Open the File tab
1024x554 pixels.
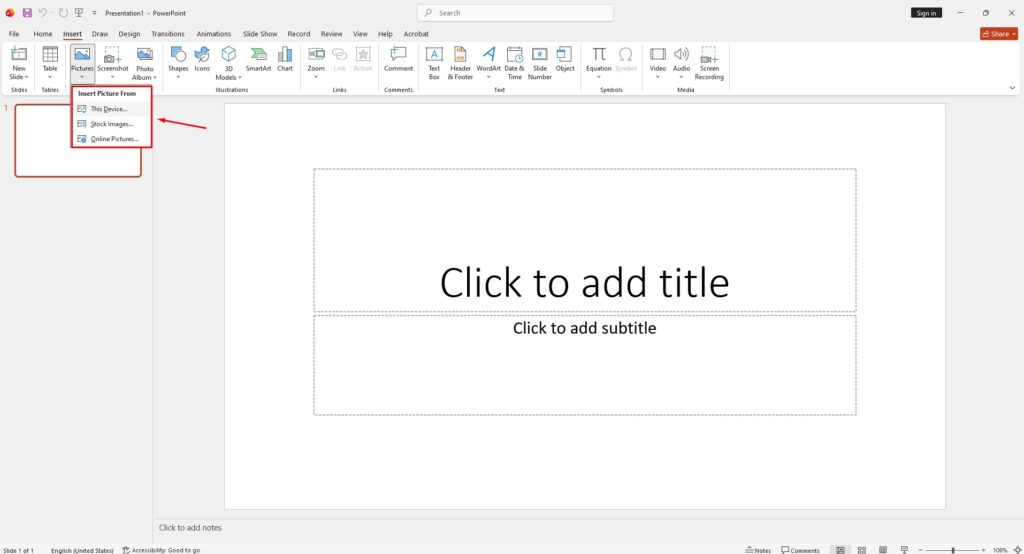point(14,34)
